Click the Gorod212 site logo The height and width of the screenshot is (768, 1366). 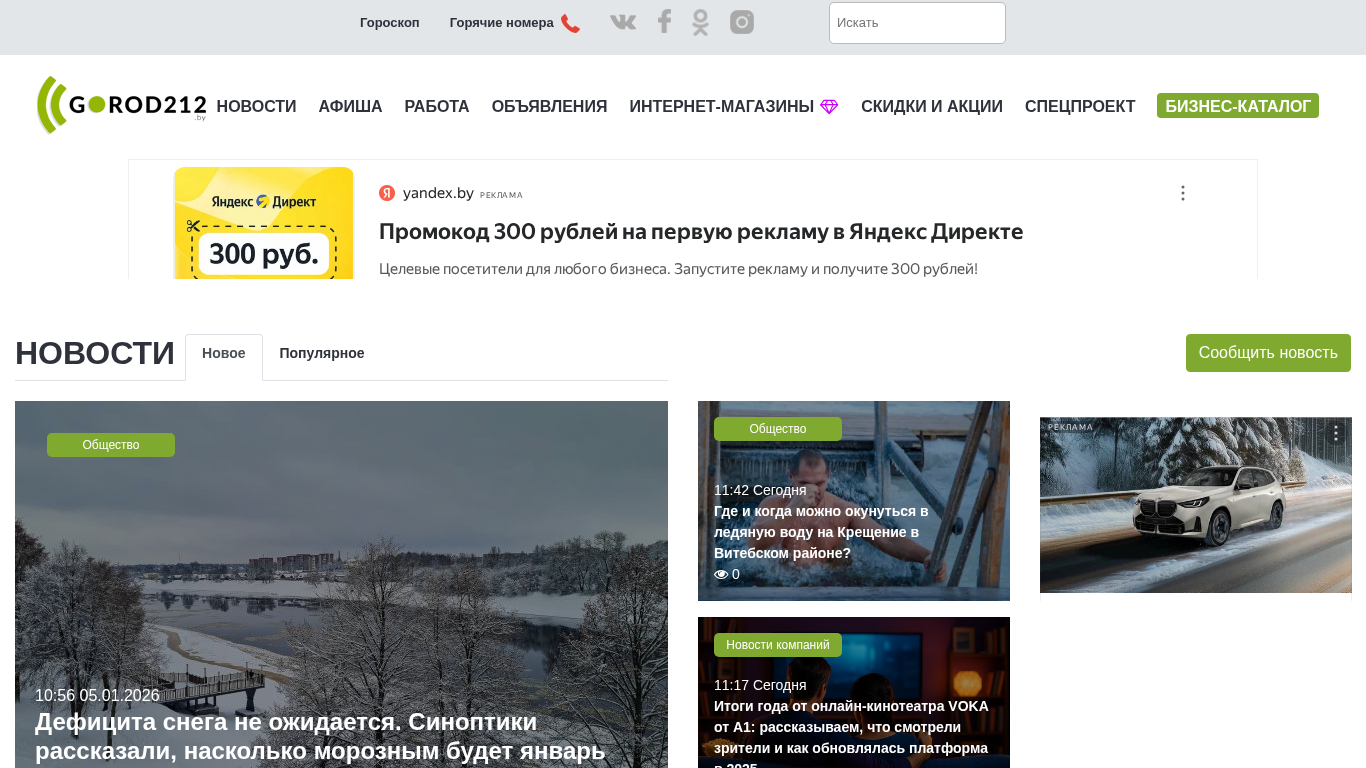pyautogui.click(x=121, y=105)
